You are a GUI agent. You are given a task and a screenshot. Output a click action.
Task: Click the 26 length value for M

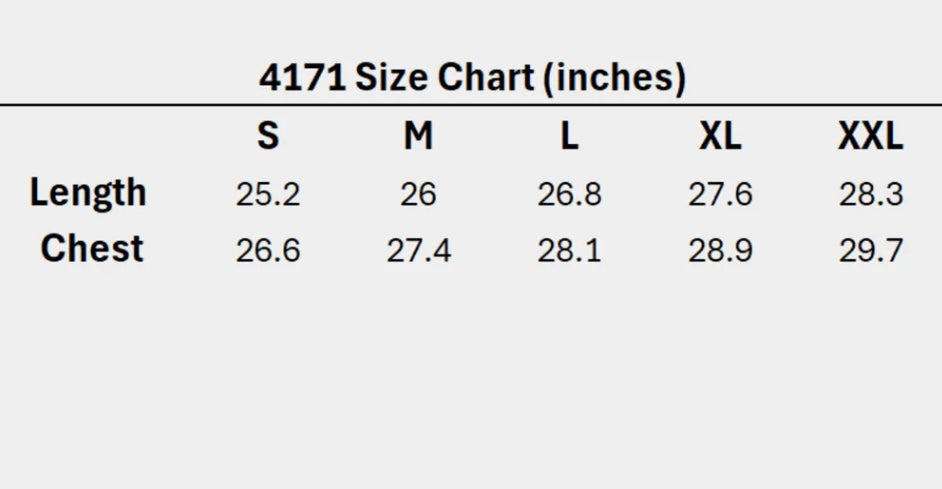[x=418, y=194]
